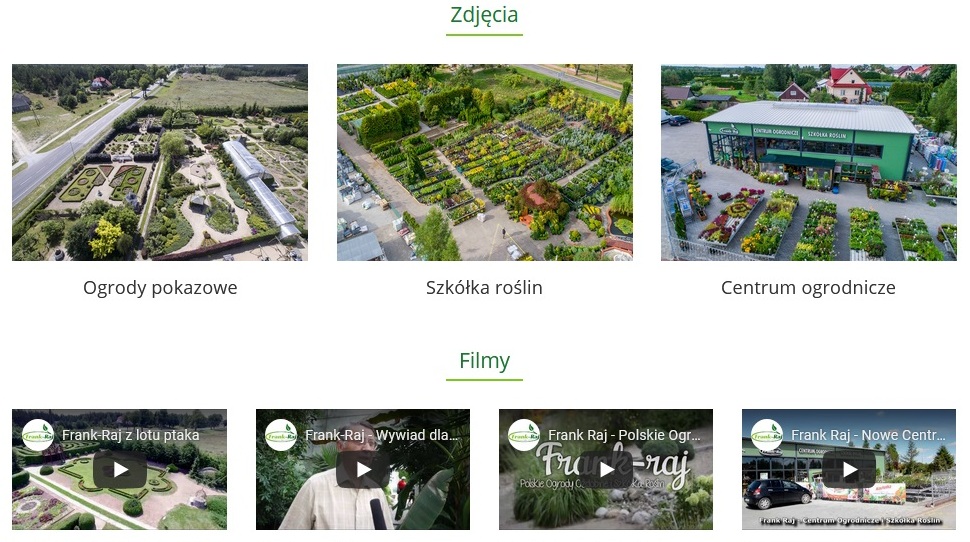Play the Frank-Raj Wywiad dla video

tap(364, 470)
